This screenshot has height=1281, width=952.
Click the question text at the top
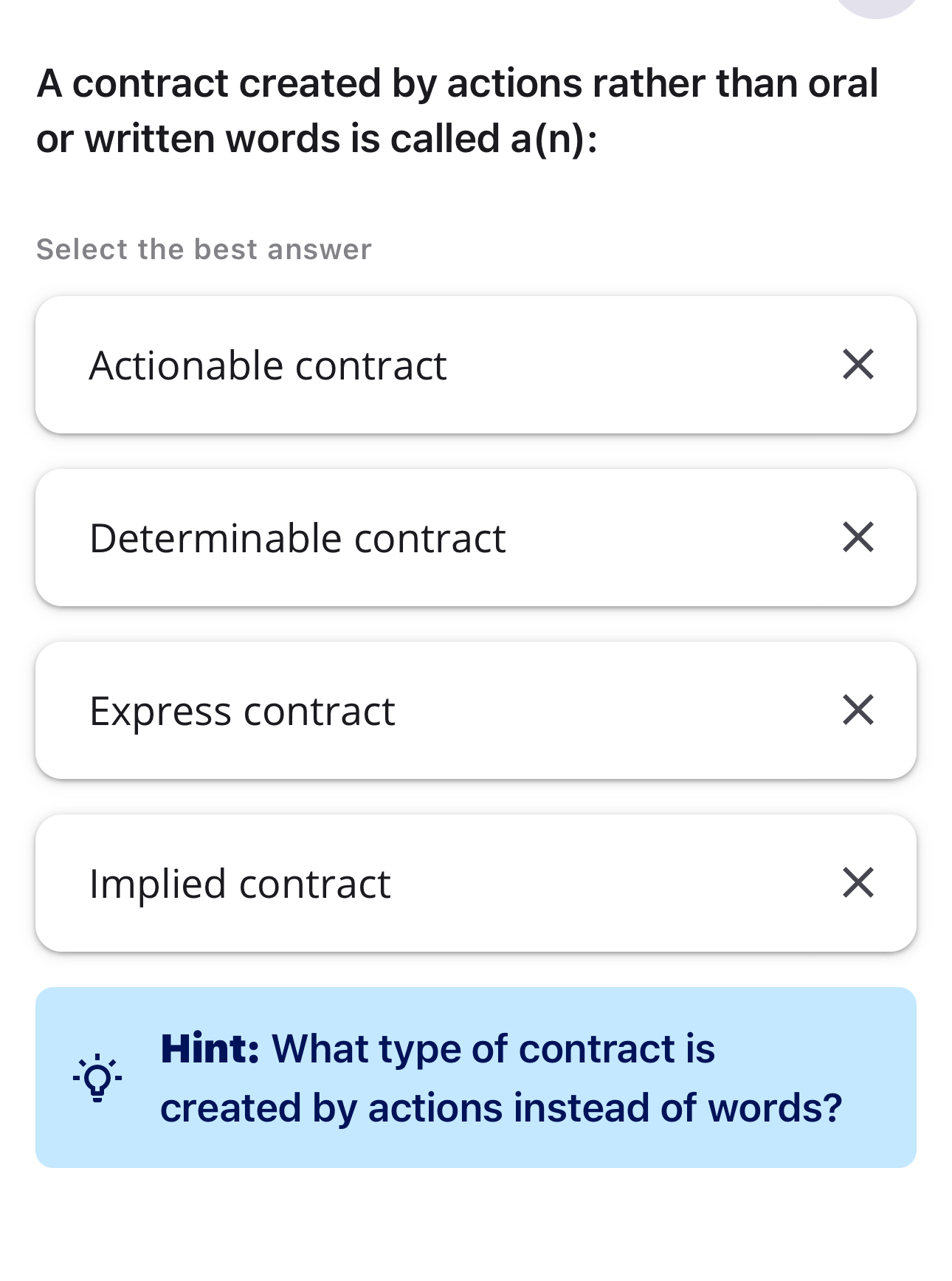pos(458,111)
